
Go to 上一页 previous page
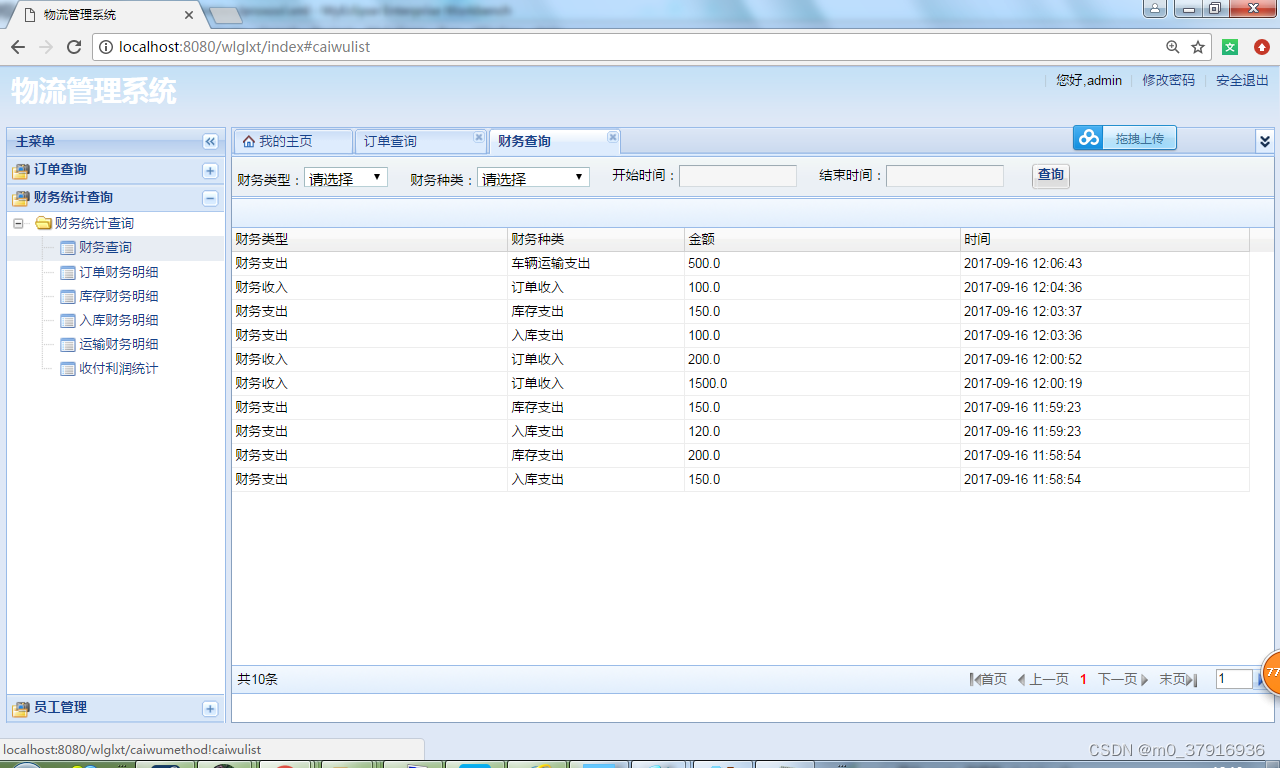click(1043, 680)
